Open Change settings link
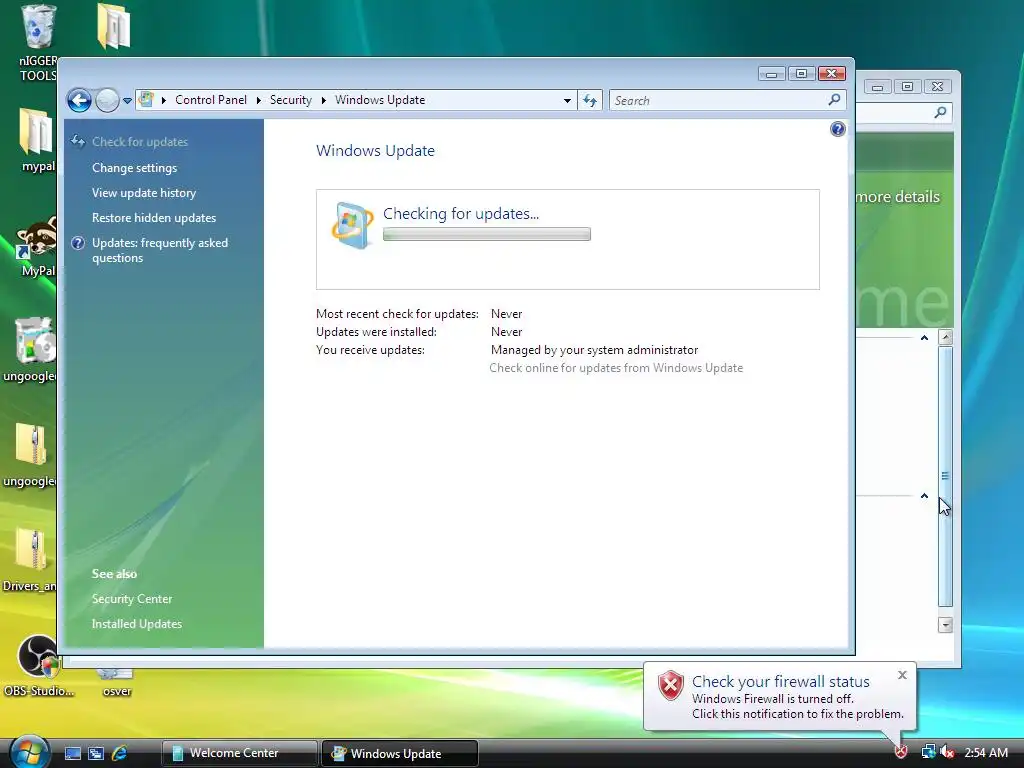Viewport: 1024px width, 768px height. (x=135, y=168)
